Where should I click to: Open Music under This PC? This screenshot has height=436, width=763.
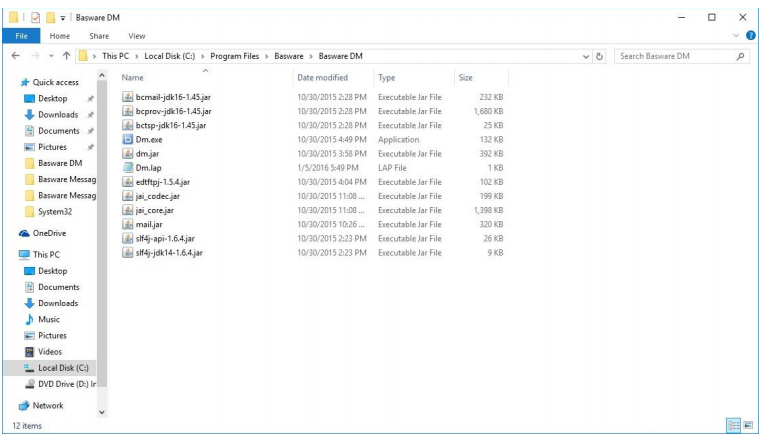(49, 319)
